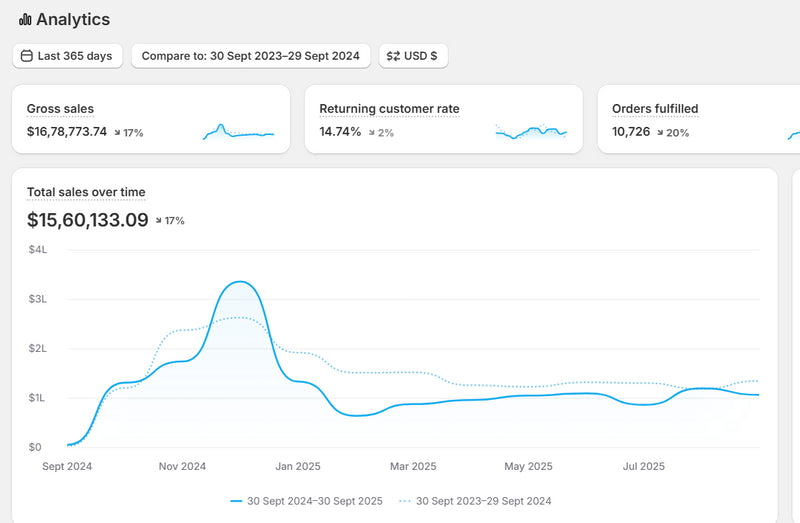Screen dimensions: 800x523
Task: Click the Total sales 17% down-trend arrow
Action: (159, 220)
